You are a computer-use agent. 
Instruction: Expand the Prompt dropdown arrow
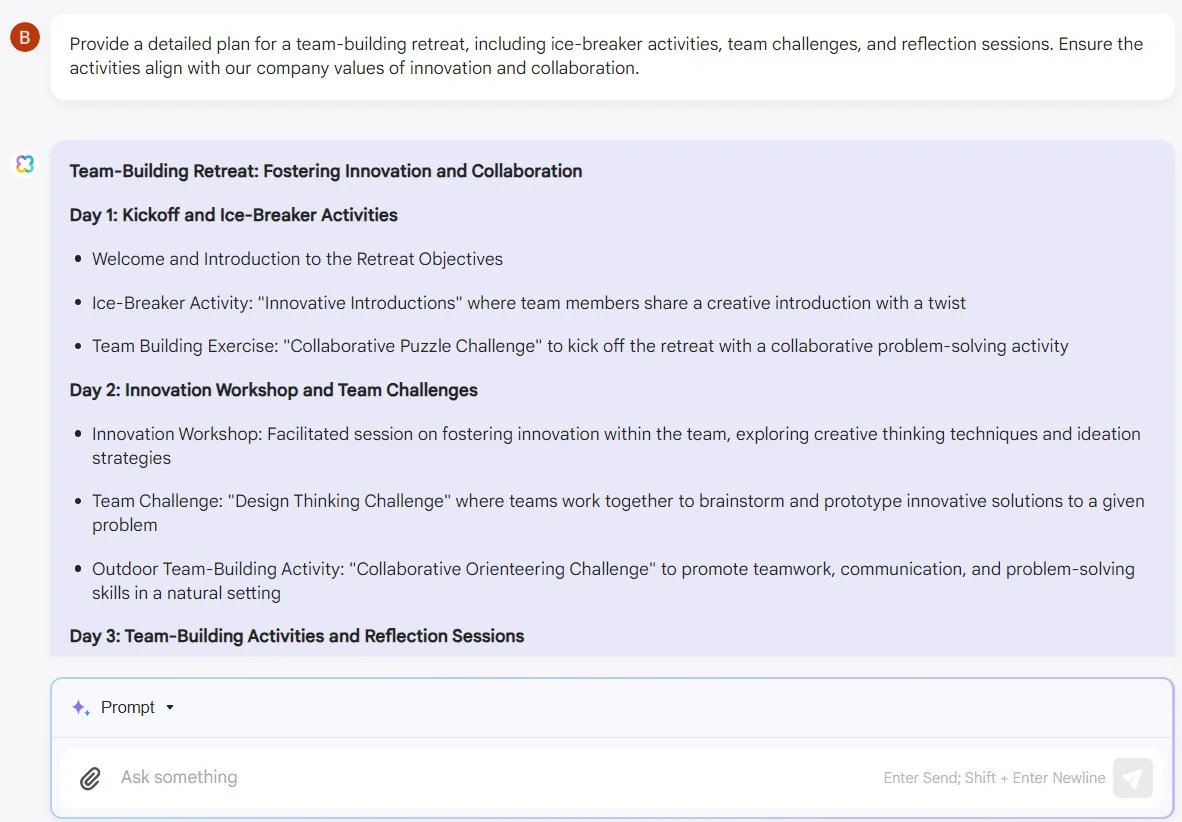170,707
